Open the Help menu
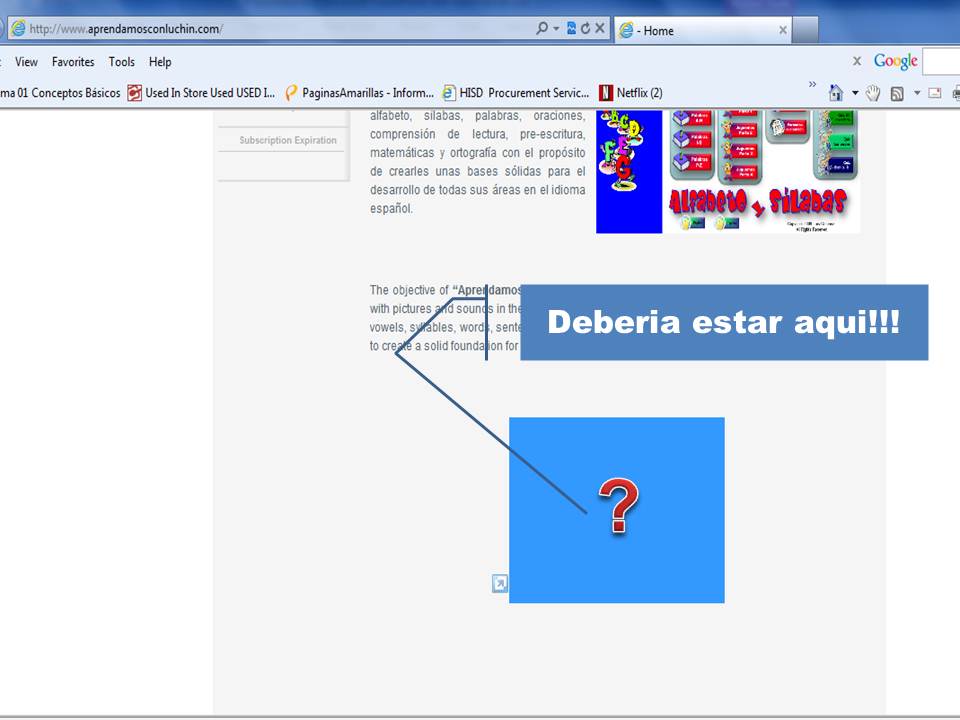 160,62
